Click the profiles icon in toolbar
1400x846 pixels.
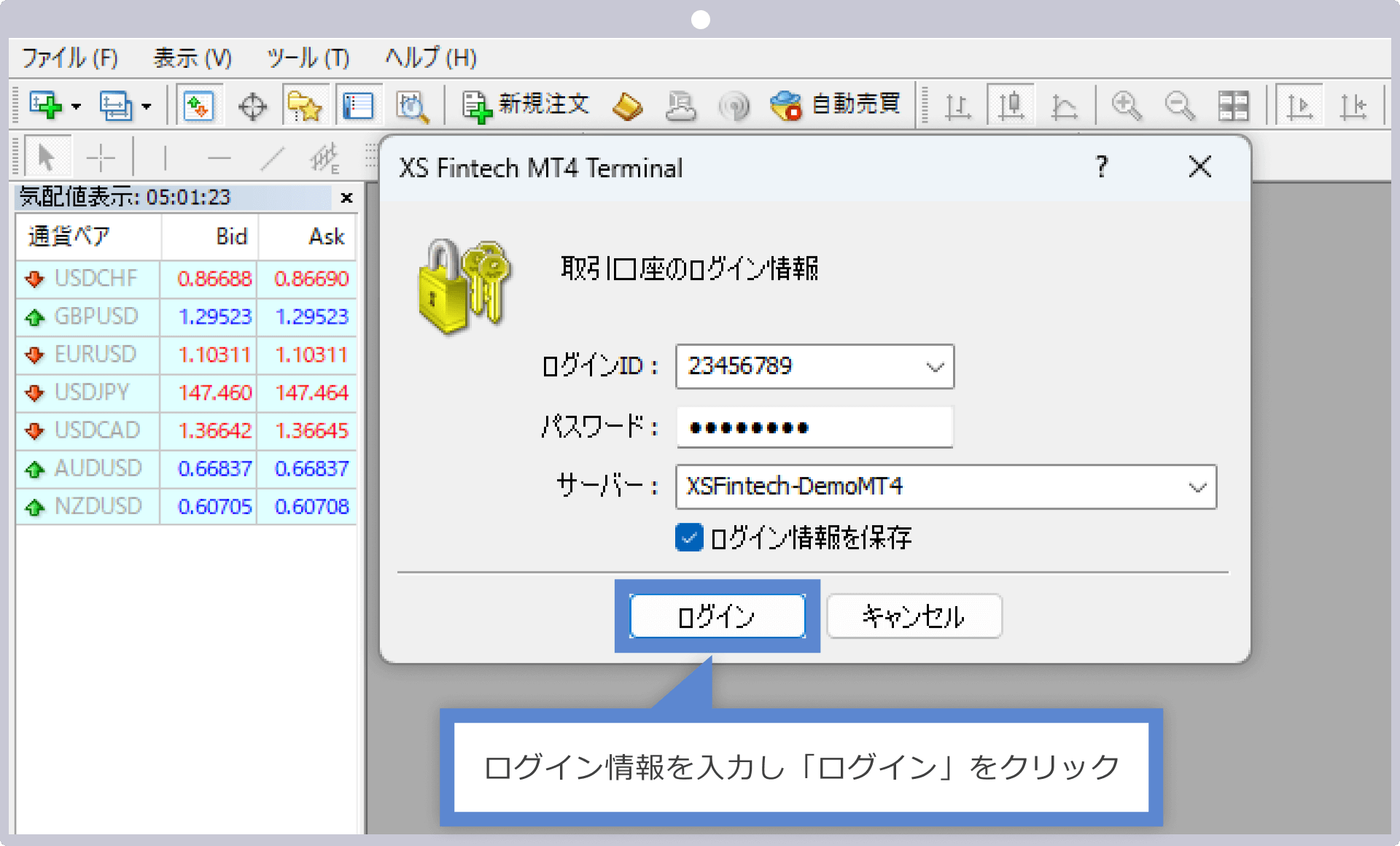tap(115, 106)
